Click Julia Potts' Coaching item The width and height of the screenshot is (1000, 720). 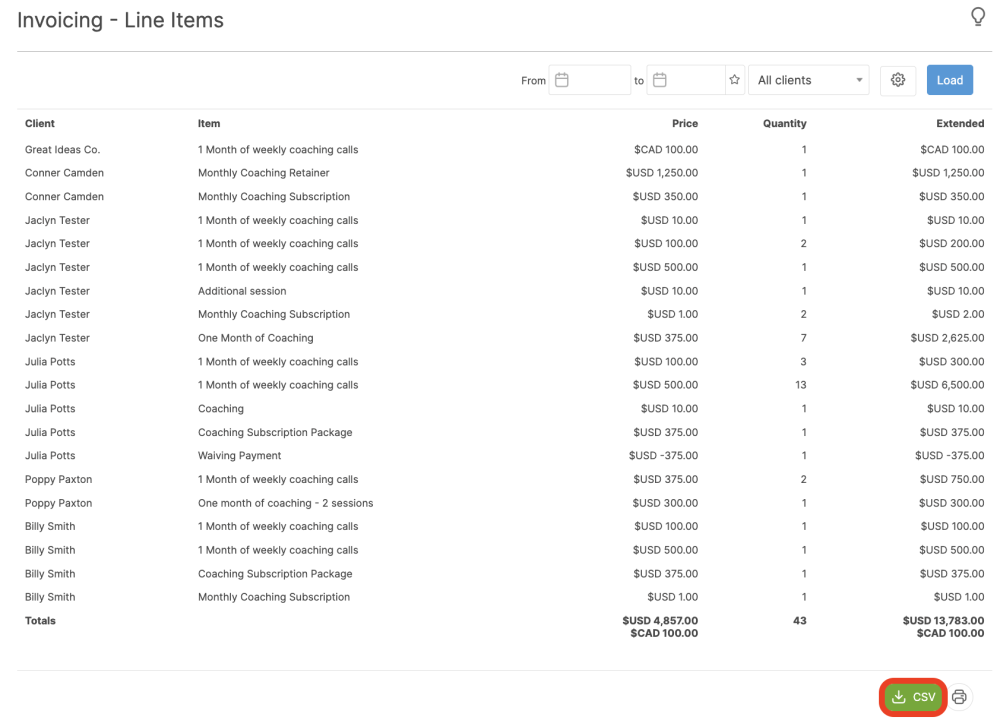[x=221, y=409]
